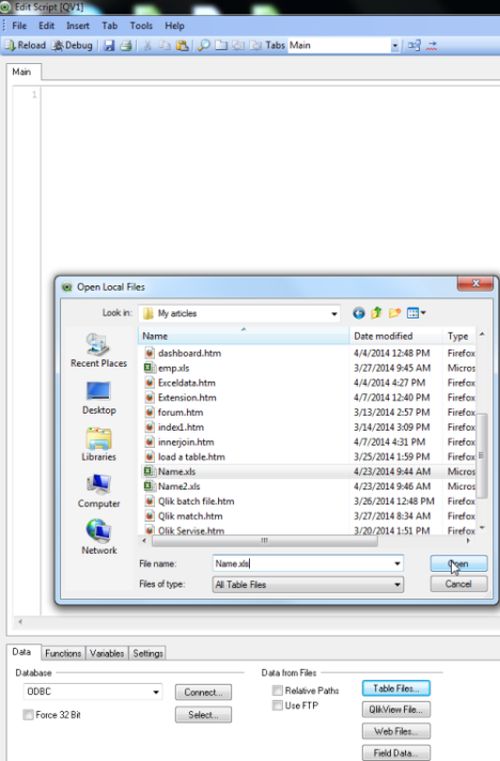Viewport: 500px width, 761px height.
Task: Switch to the Variables tab
Action: tap(107, 653)
